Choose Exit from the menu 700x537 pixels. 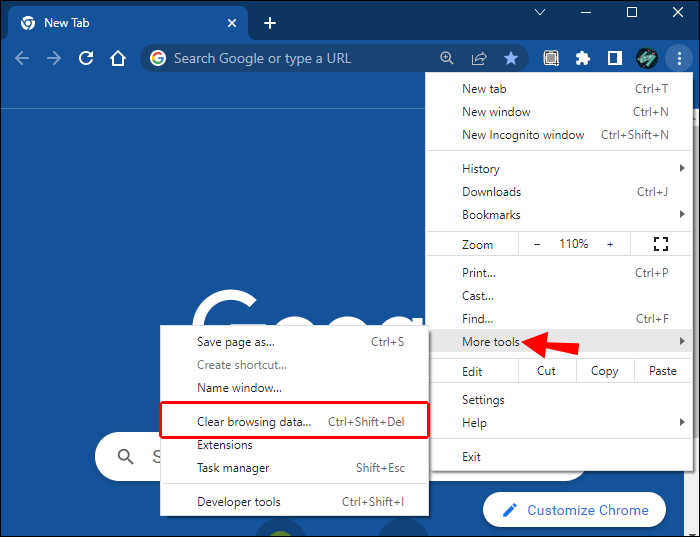(560, 457)
